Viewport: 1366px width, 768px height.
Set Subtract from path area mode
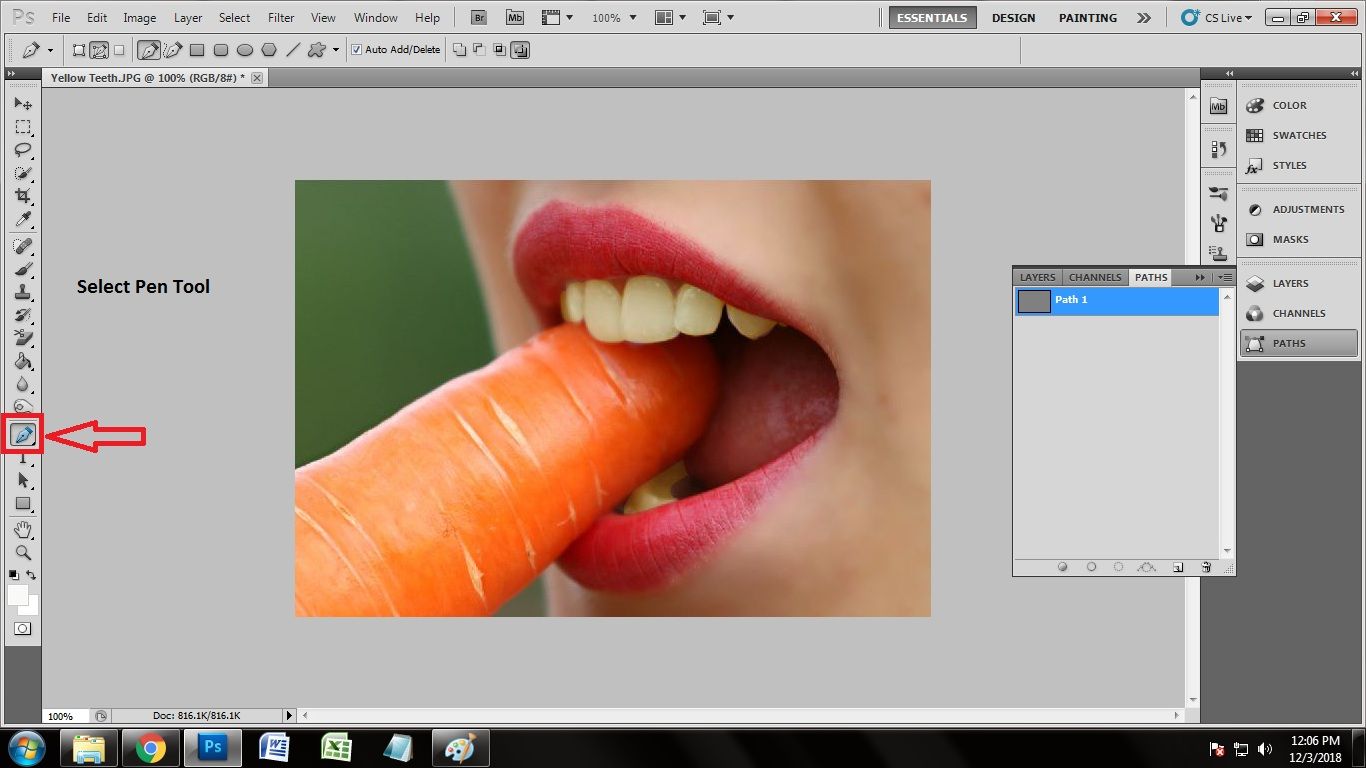click(x=479, y=49)
